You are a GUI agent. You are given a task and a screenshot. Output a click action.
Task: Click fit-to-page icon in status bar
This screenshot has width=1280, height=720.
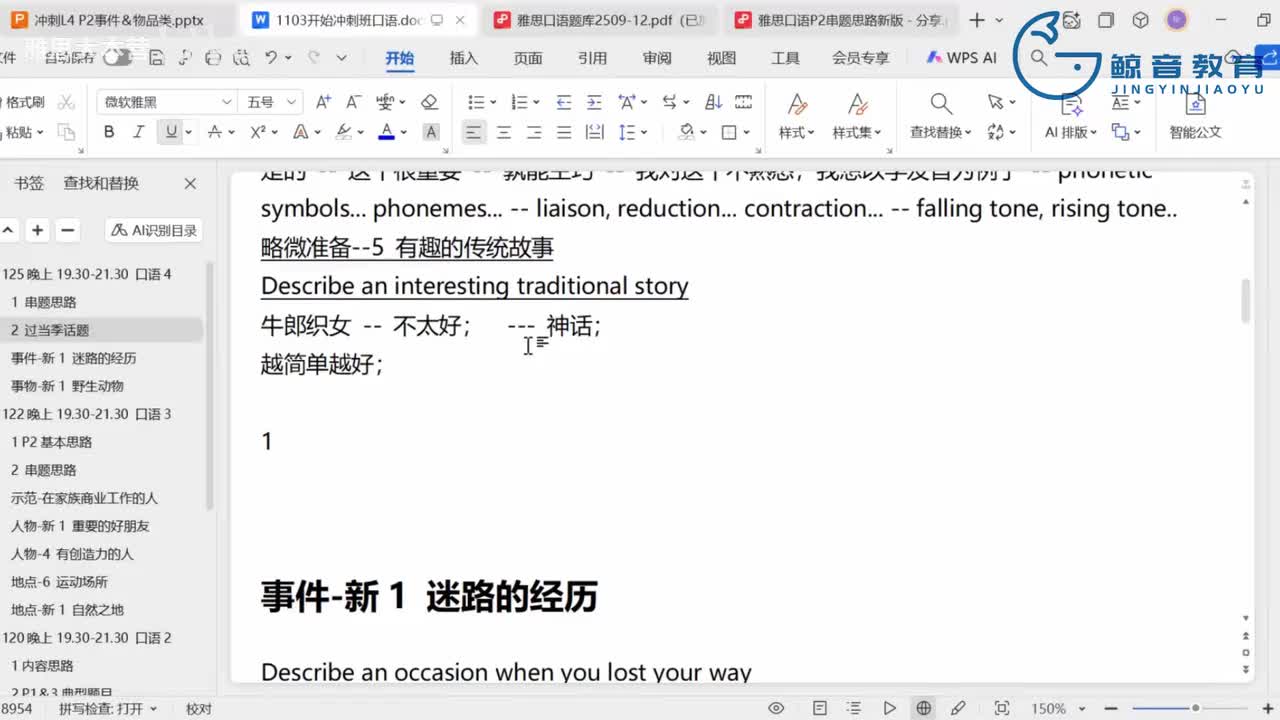point(1002,708)
